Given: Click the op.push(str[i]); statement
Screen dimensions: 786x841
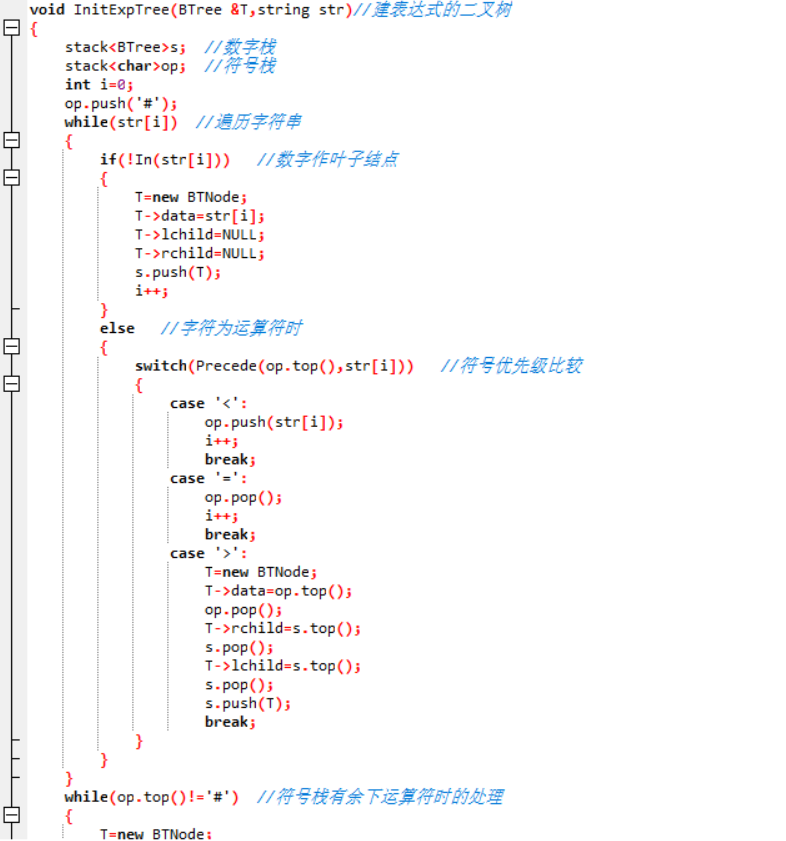Looking at the screenshot, I should point(274,422).
